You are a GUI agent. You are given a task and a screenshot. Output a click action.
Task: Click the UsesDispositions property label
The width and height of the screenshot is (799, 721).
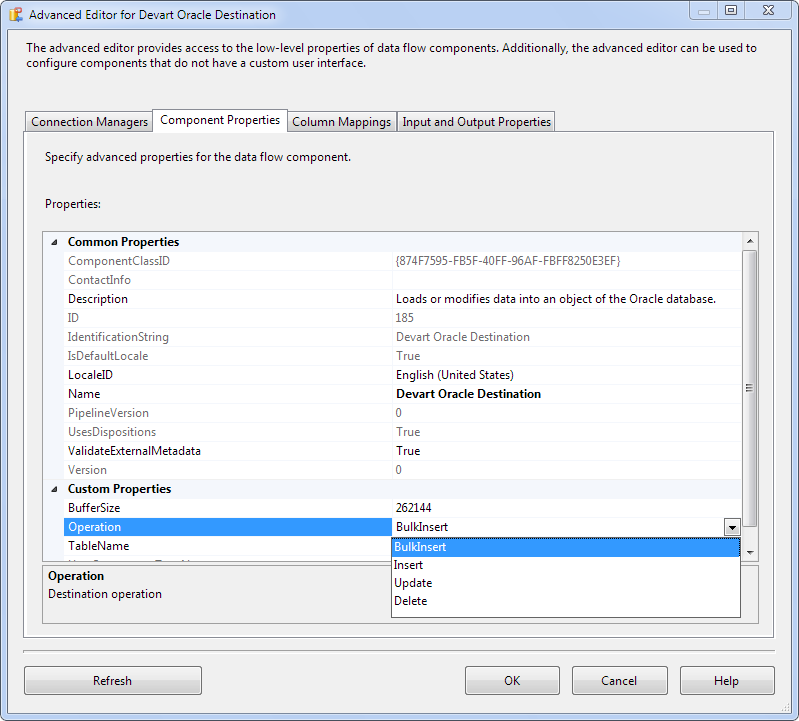(x=112, y=432)
